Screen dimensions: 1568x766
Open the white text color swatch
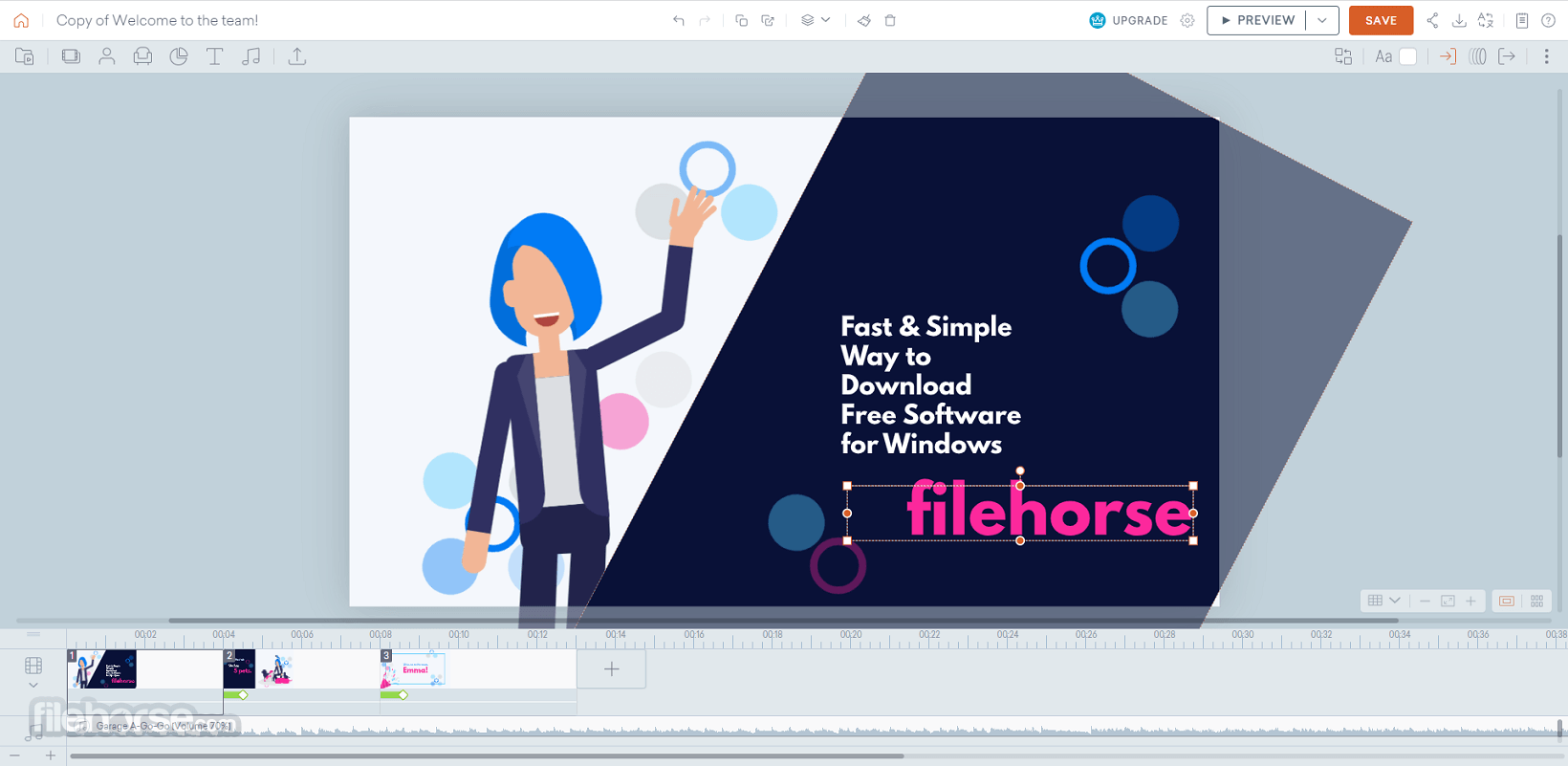click(1408, 56)
